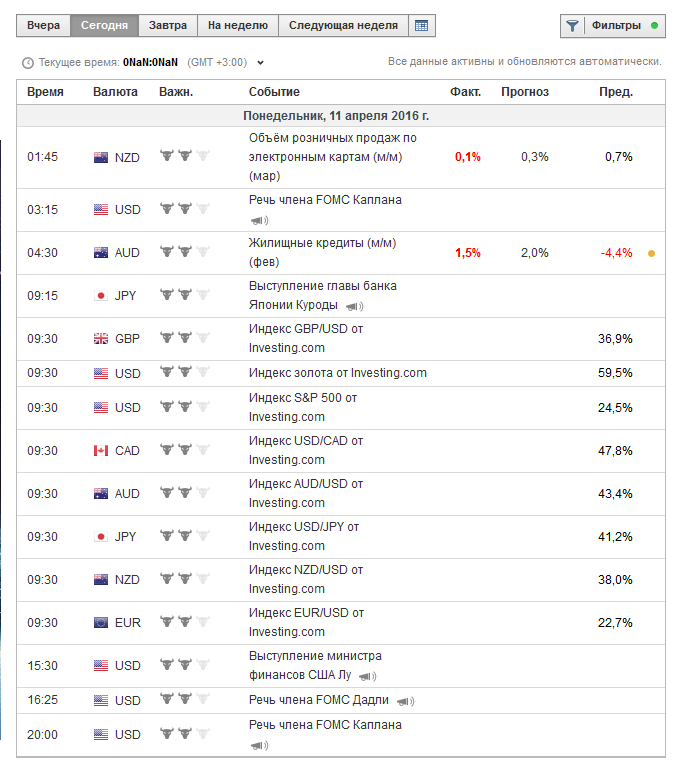Click previous value -4,4% in AUD row

coord(616,253)
